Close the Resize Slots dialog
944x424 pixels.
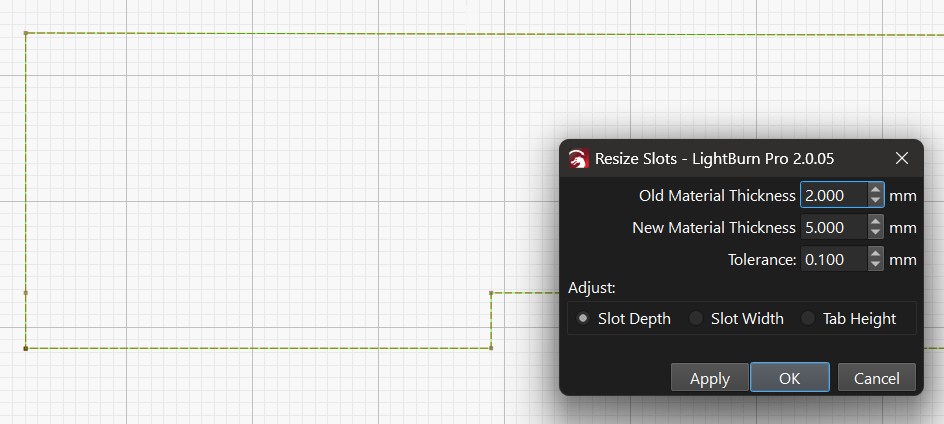point(901,159)
